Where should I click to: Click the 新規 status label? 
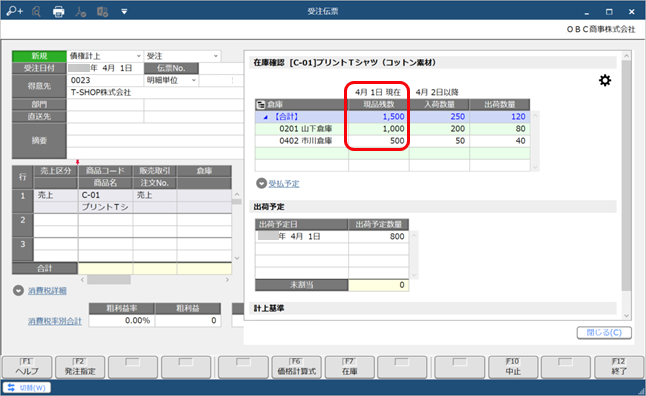click(39, 56)
